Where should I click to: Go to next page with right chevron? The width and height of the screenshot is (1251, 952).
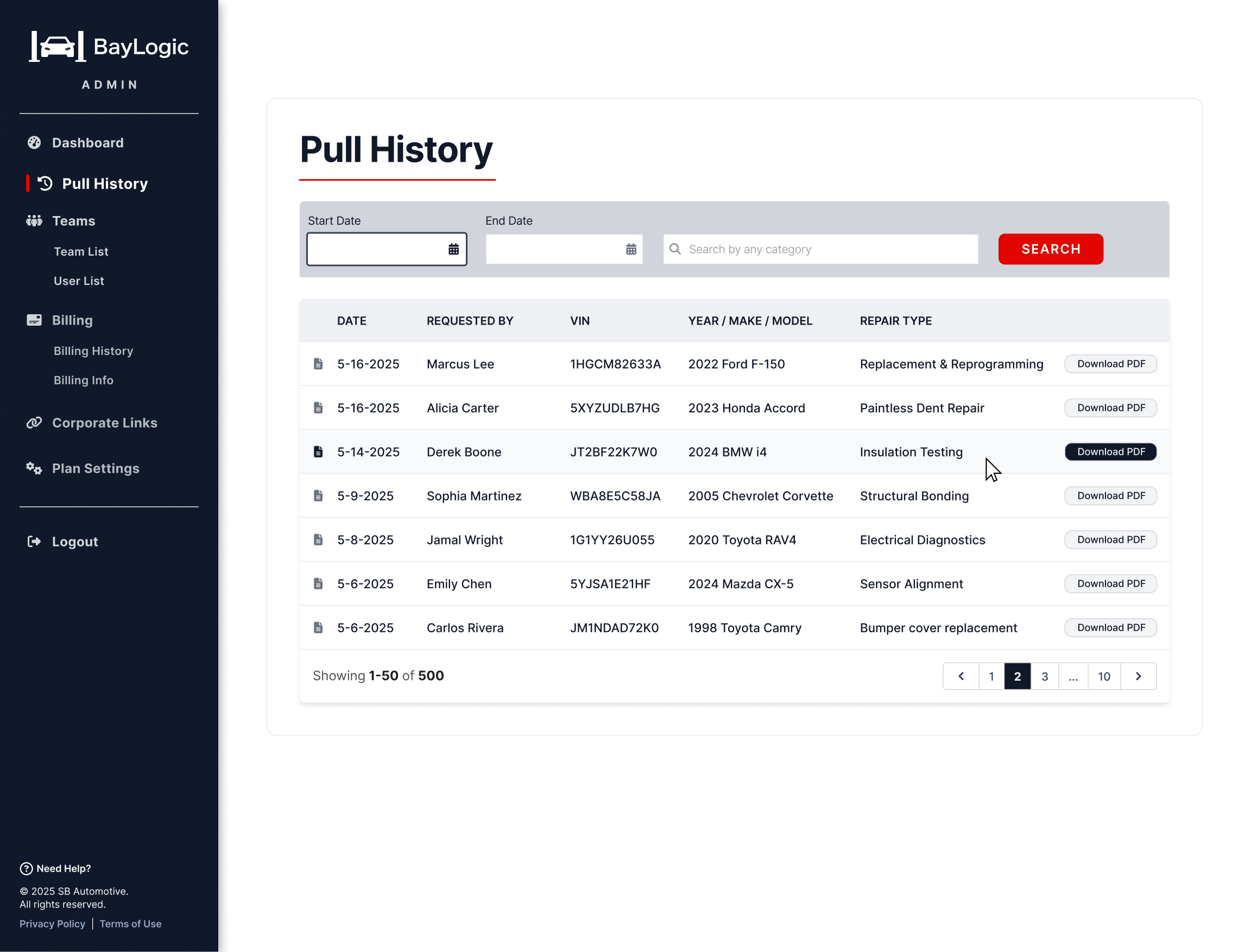1138,676
